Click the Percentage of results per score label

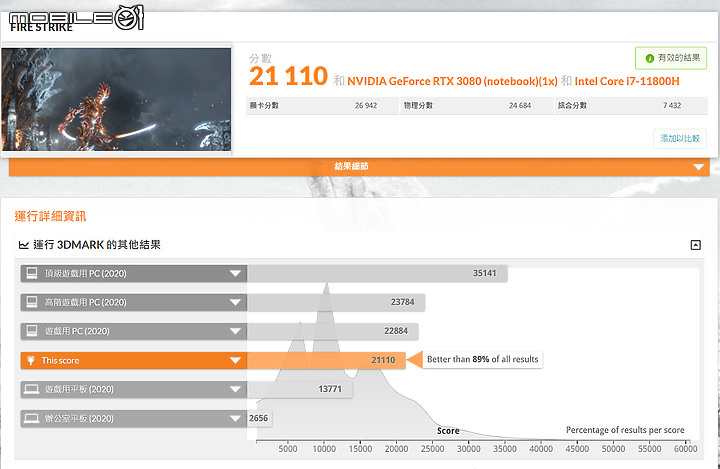pos(625,430)
